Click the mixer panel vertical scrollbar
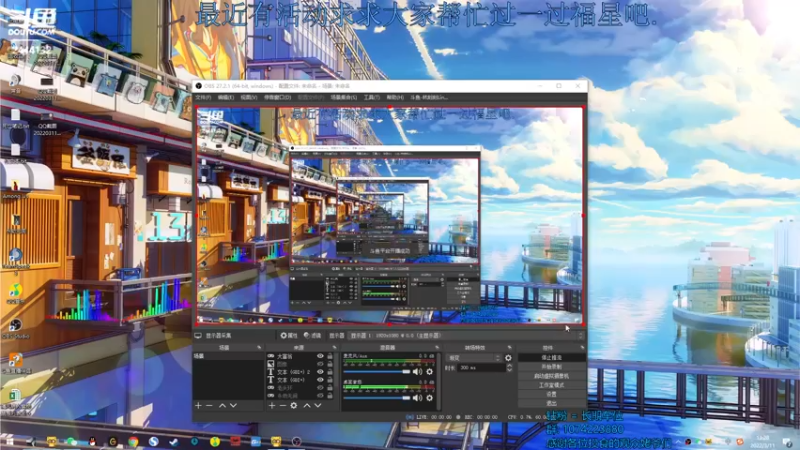800x450 pixels. (439, 380)
